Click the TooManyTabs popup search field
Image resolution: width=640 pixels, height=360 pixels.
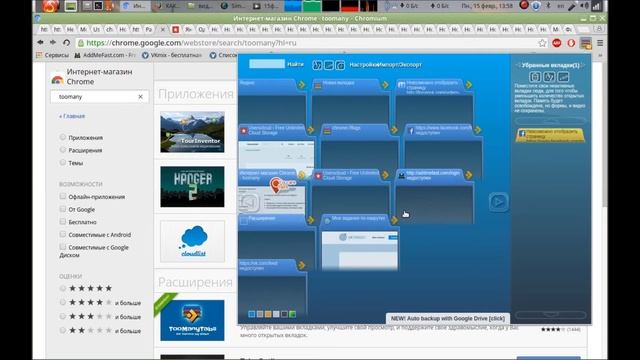(267, 64)
